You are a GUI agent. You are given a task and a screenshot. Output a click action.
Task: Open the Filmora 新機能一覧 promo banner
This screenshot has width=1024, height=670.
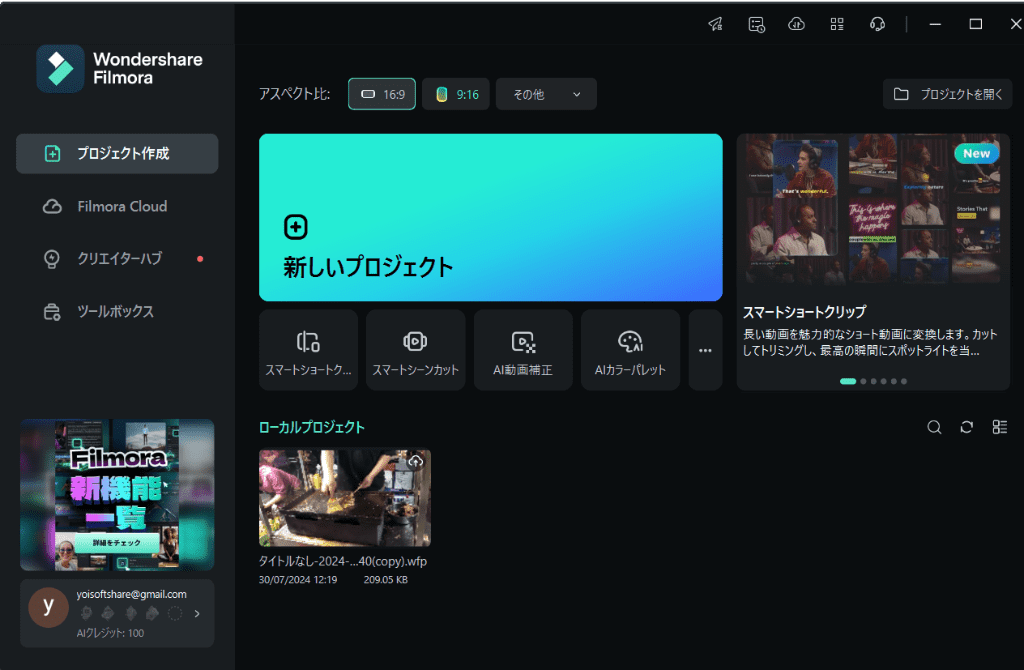(x=117, y=495)
